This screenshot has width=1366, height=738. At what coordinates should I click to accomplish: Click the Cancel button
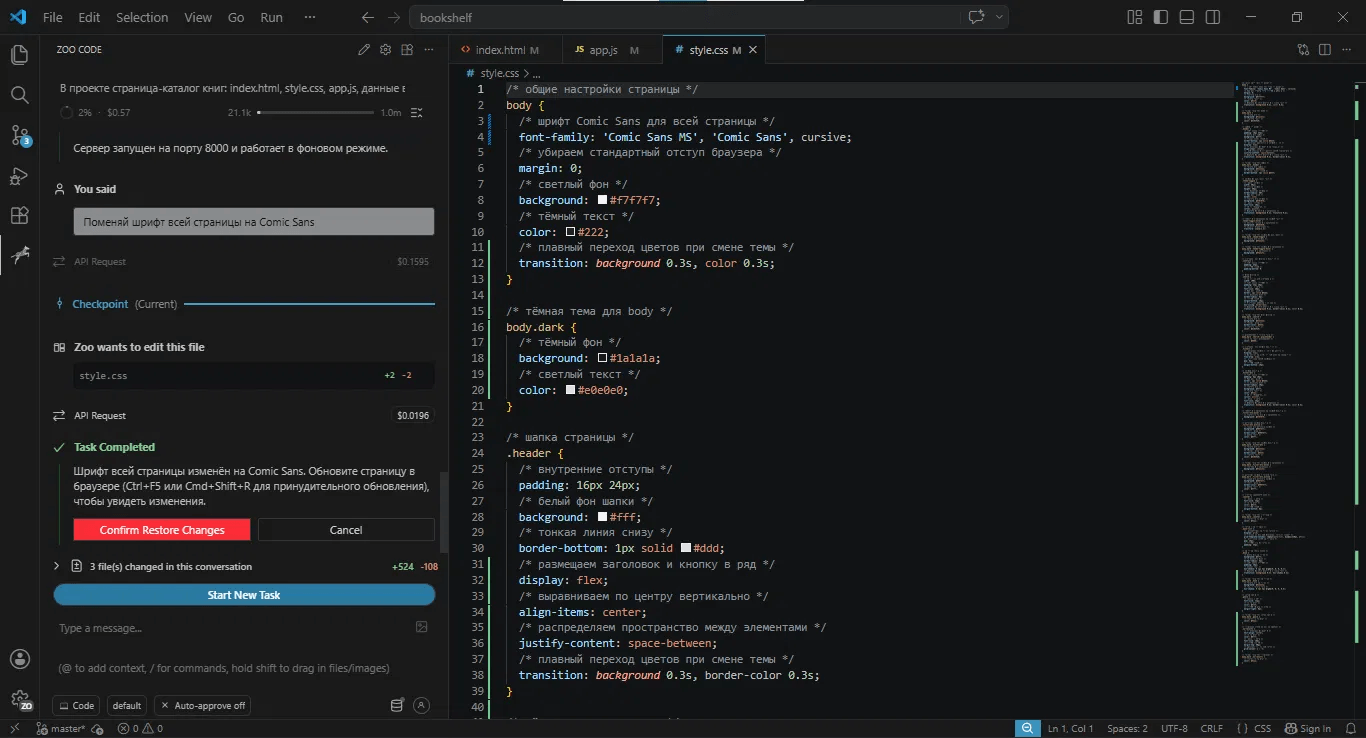346,530
